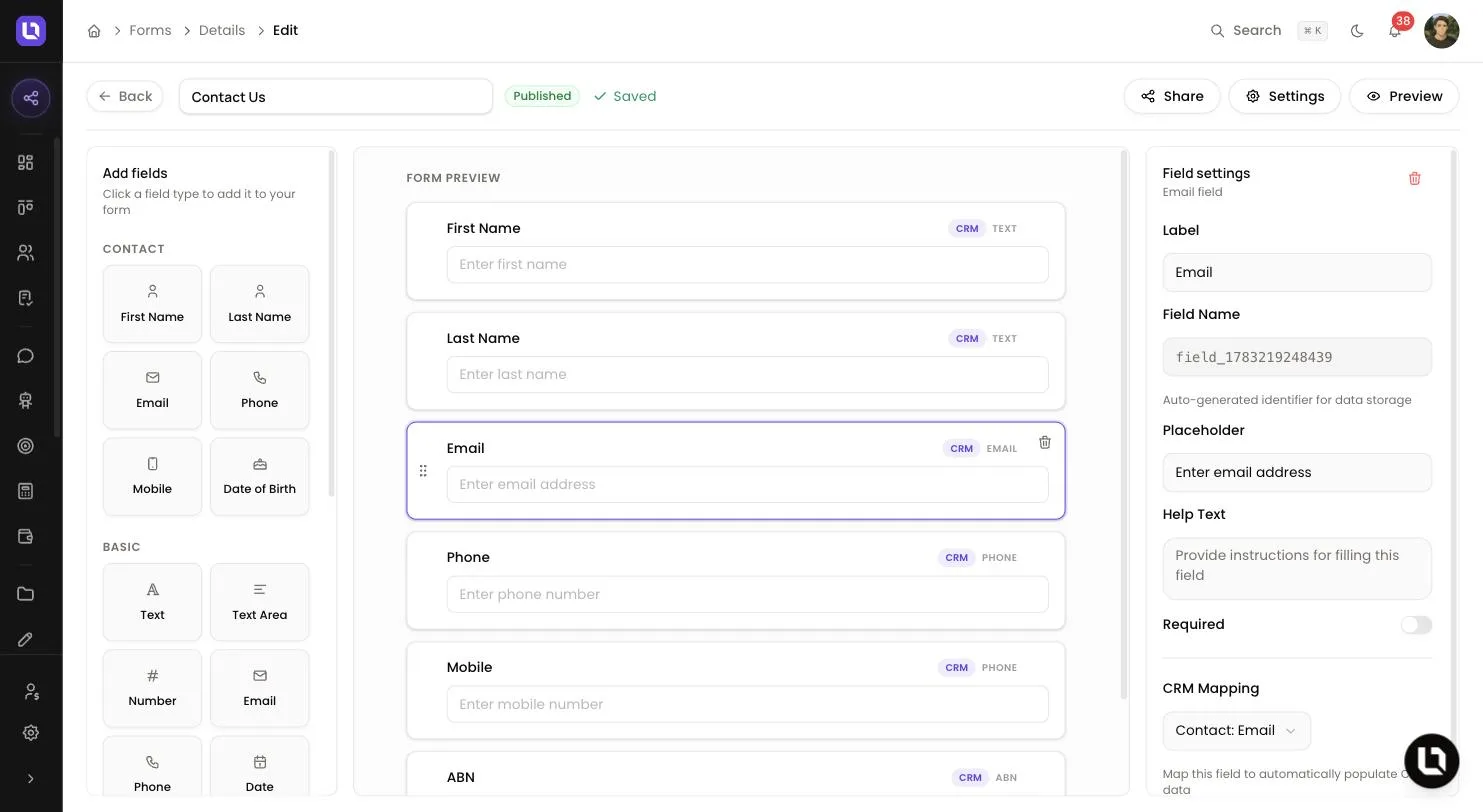
Task: Add a Text Area basic field
Action: click(260, 602)
